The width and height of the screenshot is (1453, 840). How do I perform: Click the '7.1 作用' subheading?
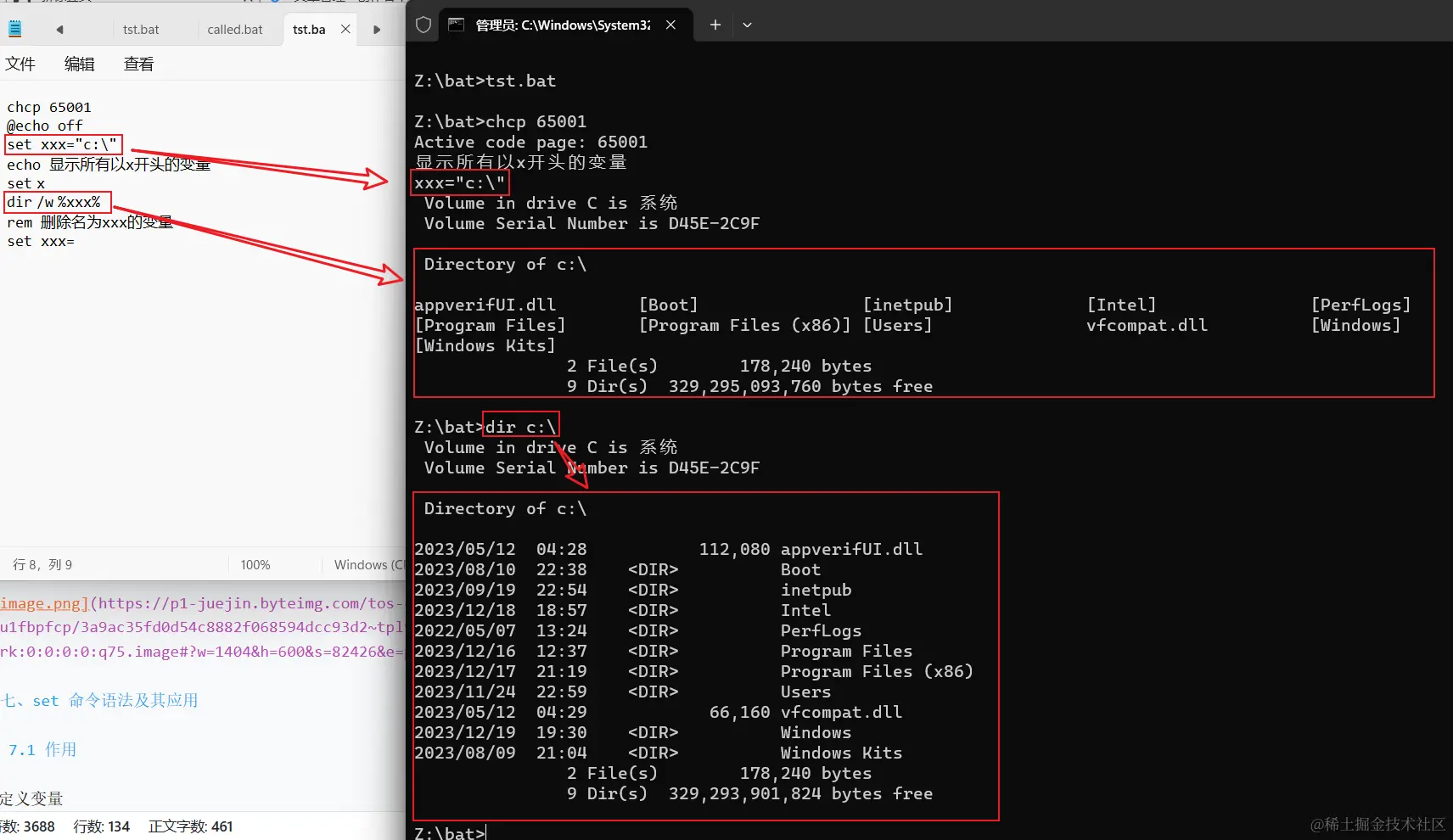point(42,749)
